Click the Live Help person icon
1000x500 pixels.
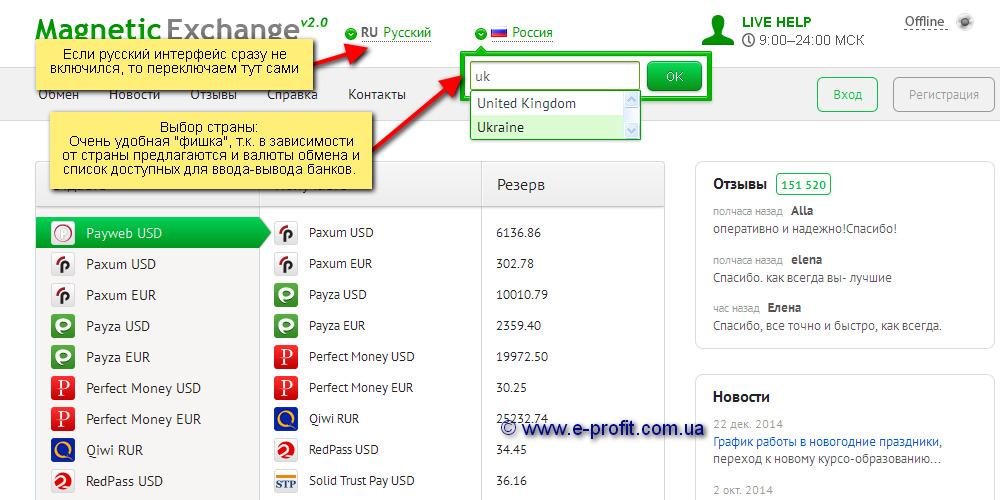tap(718, 30)
